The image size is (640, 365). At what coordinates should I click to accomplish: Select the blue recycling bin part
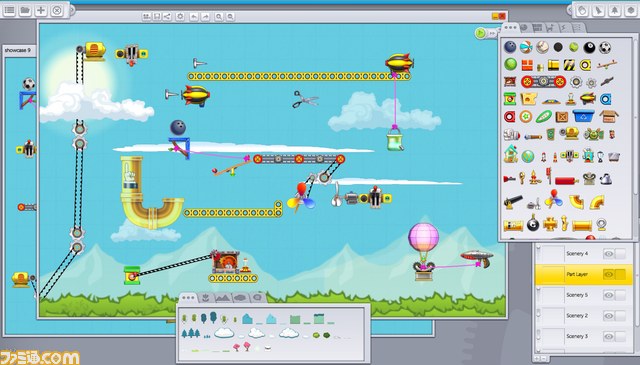coord(584,116)
